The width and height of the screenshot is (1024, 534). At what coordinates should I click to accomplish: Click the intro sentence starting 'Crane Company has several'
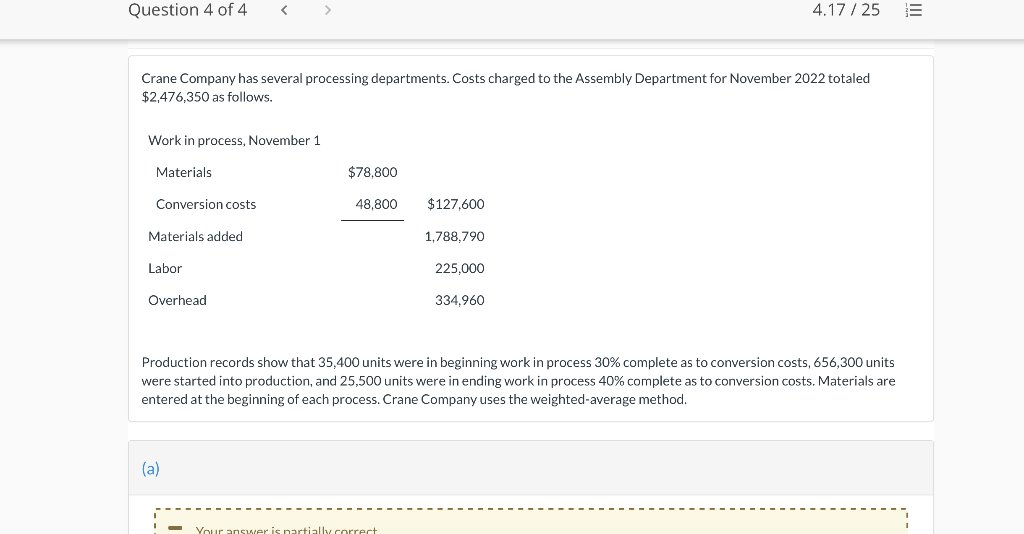pos(505,87)
